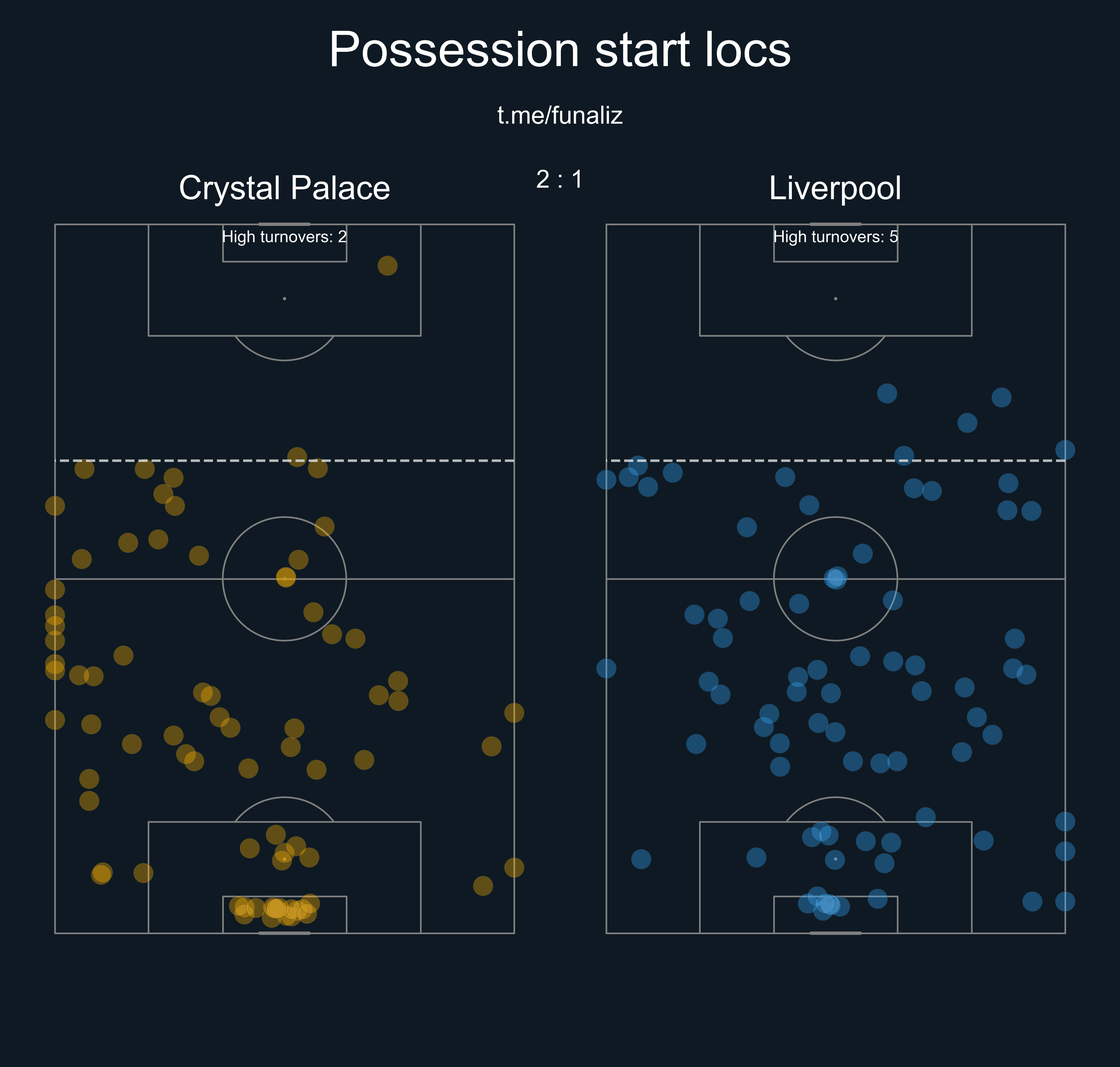Click the lone blue dot left of Liverpool's own box
Viewport: 1120px width, 1067px height.
(641, 859)
